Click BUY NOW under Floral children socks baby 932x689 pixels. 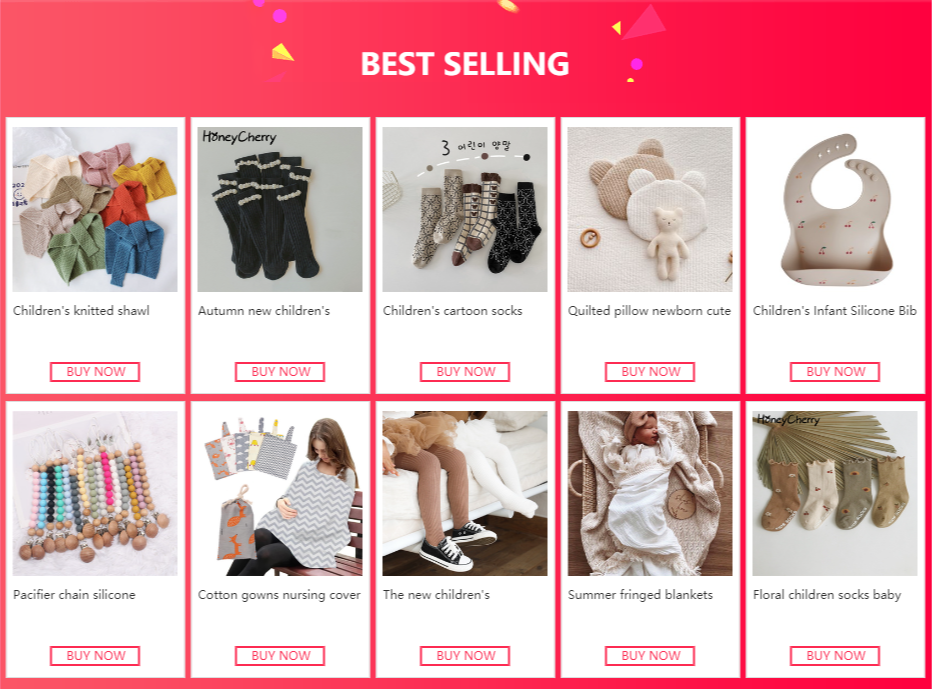pyautogui.click(x=835, y=656)
